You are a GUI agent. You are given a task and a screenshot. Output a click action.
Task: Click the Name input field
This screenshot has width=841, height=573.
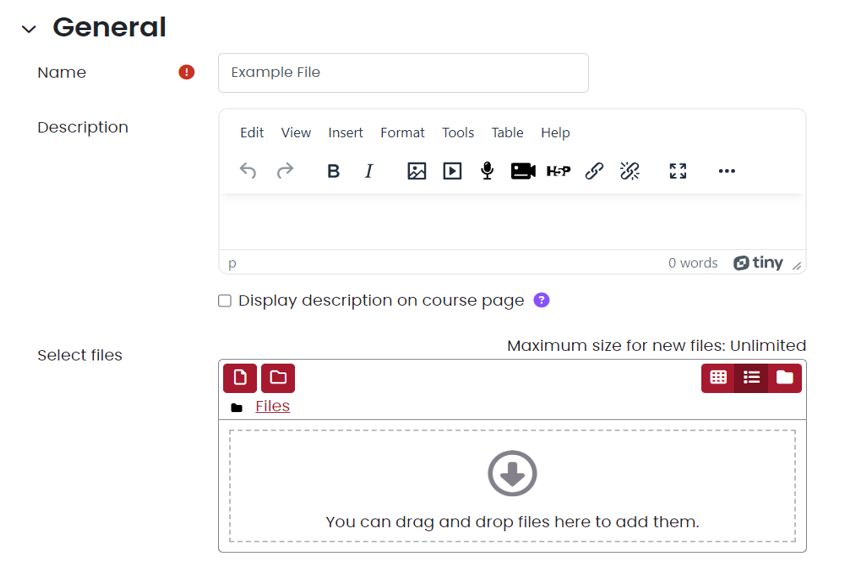[x=403, y=73]
